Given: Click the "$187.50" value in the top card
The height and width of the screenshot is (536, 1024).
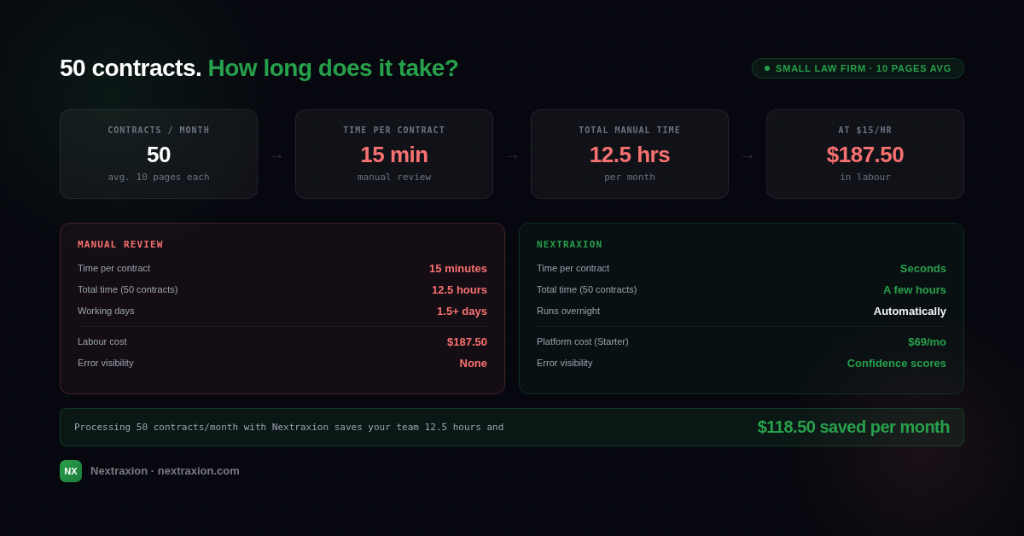Looking at the screenshot, I should point(865,155).
